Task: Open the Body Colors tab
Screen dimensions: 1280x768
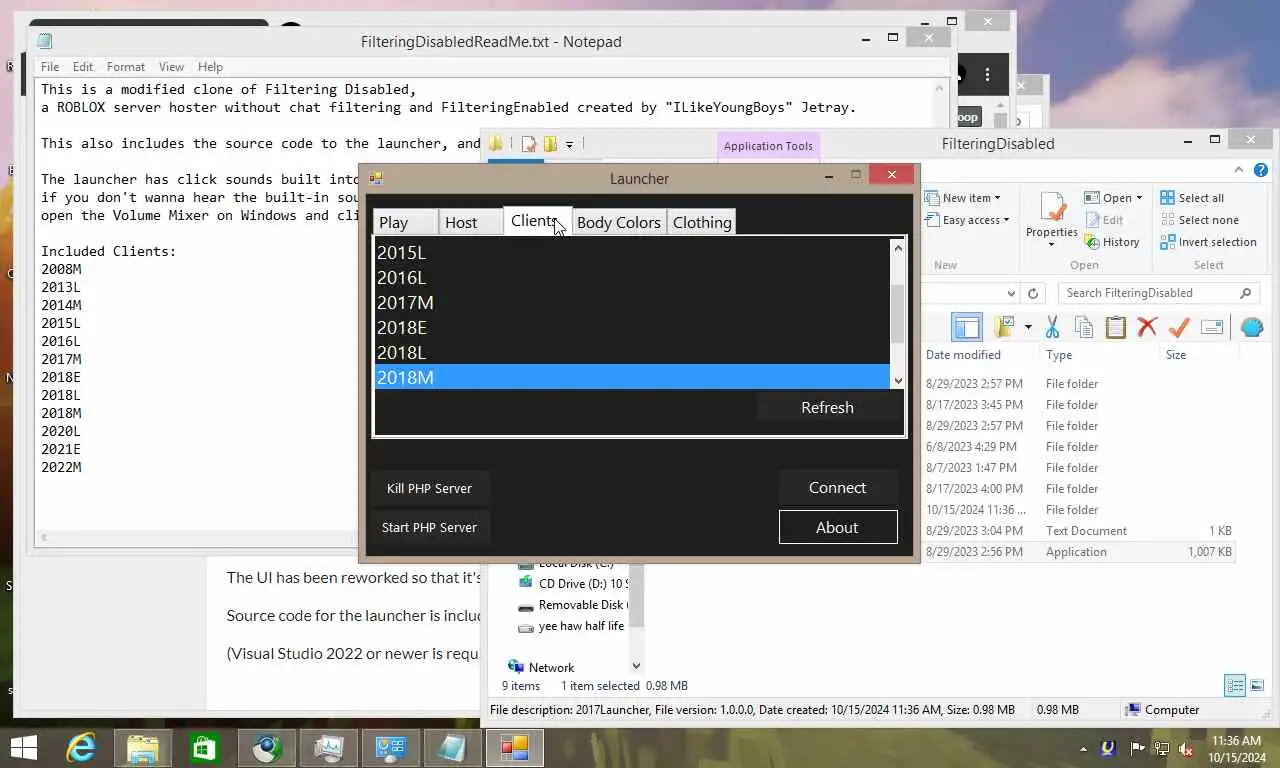Action: (x=619, y=222)
